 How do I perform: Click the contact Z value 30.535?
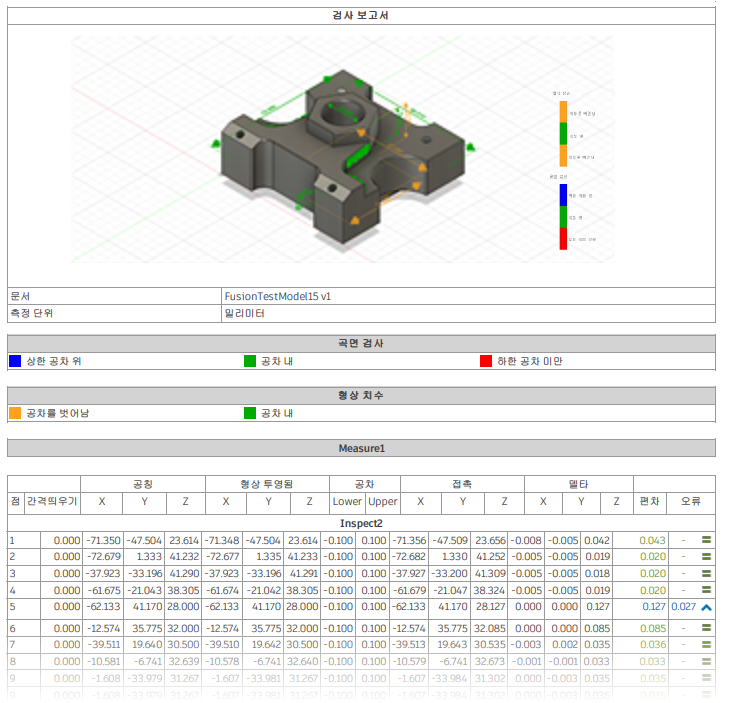pos(490,645)
